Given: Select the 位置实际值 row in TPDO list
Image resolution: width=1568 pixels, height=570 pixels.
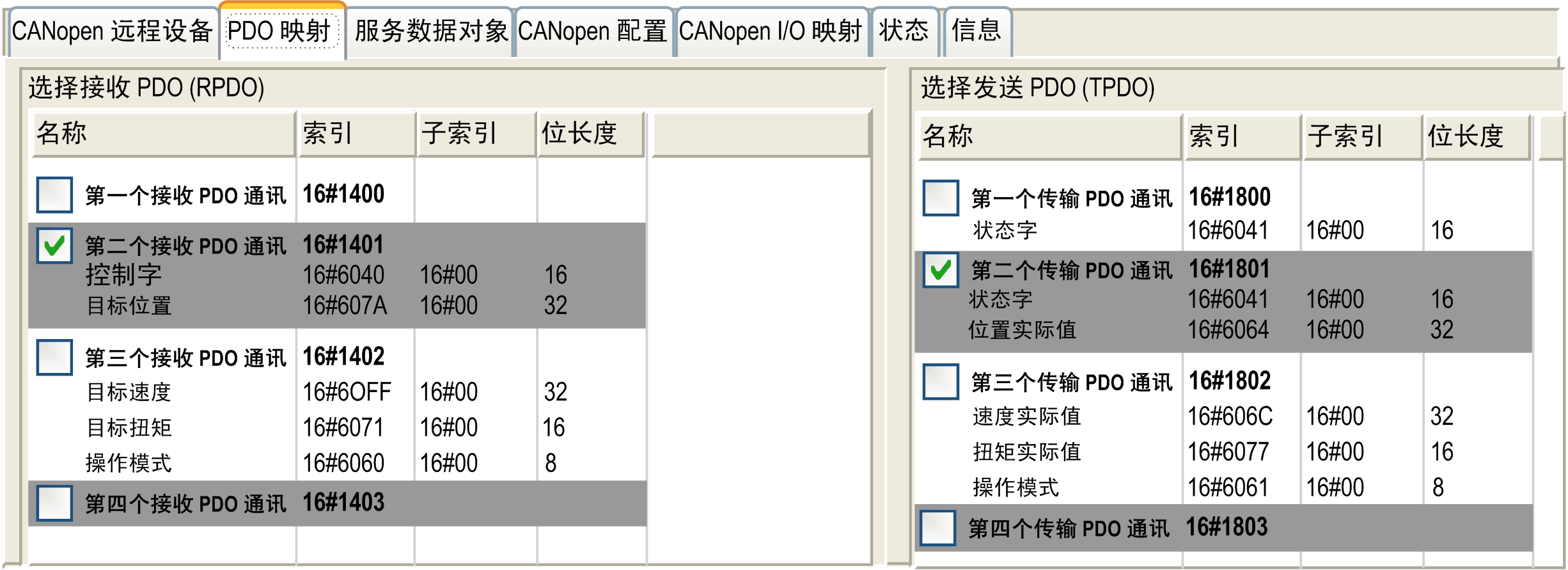Looking at the screenshot, I should (x=1022, y=330).
